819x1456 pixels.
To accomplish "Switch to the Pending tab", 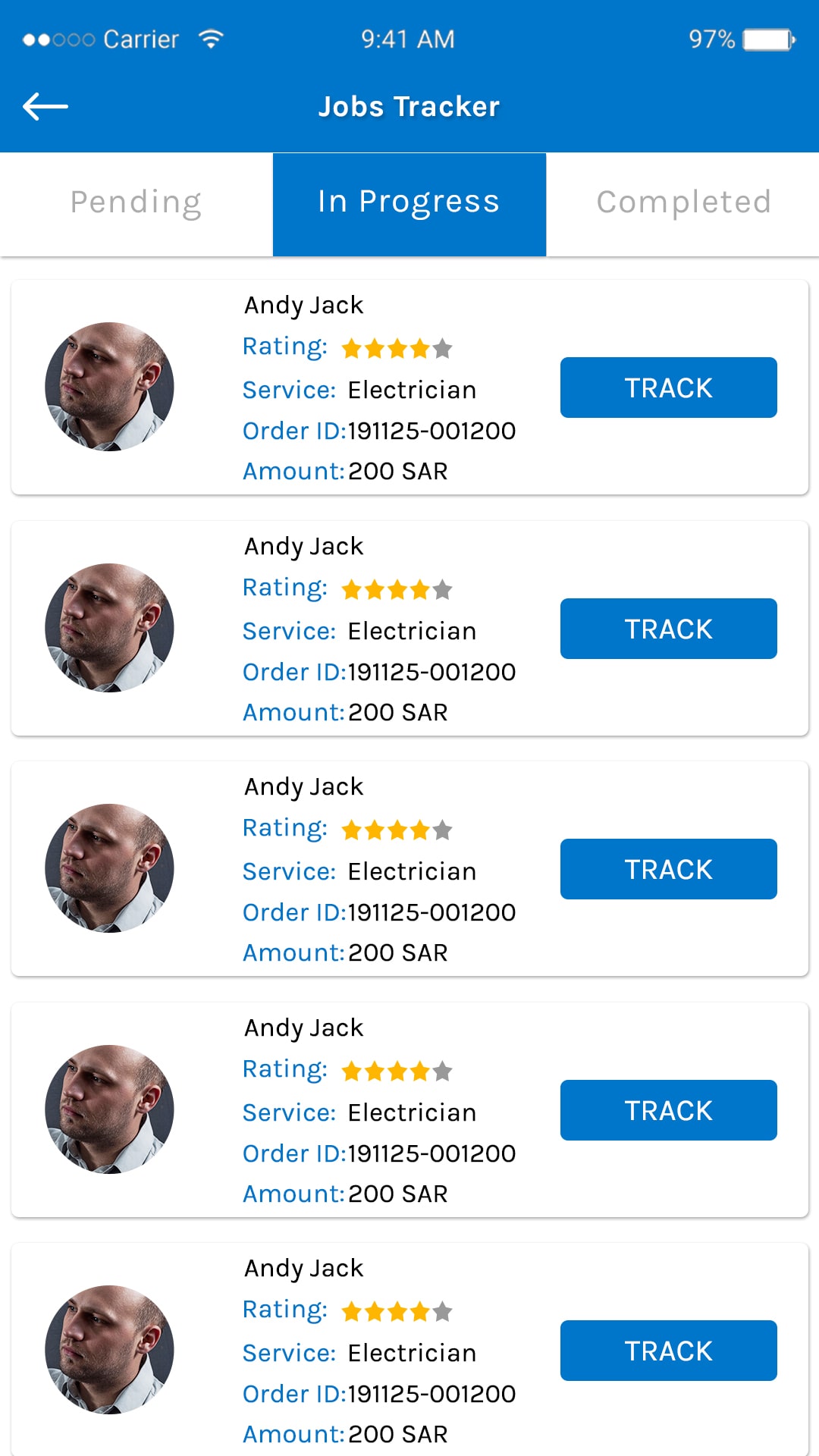I will tap(136, 202).
